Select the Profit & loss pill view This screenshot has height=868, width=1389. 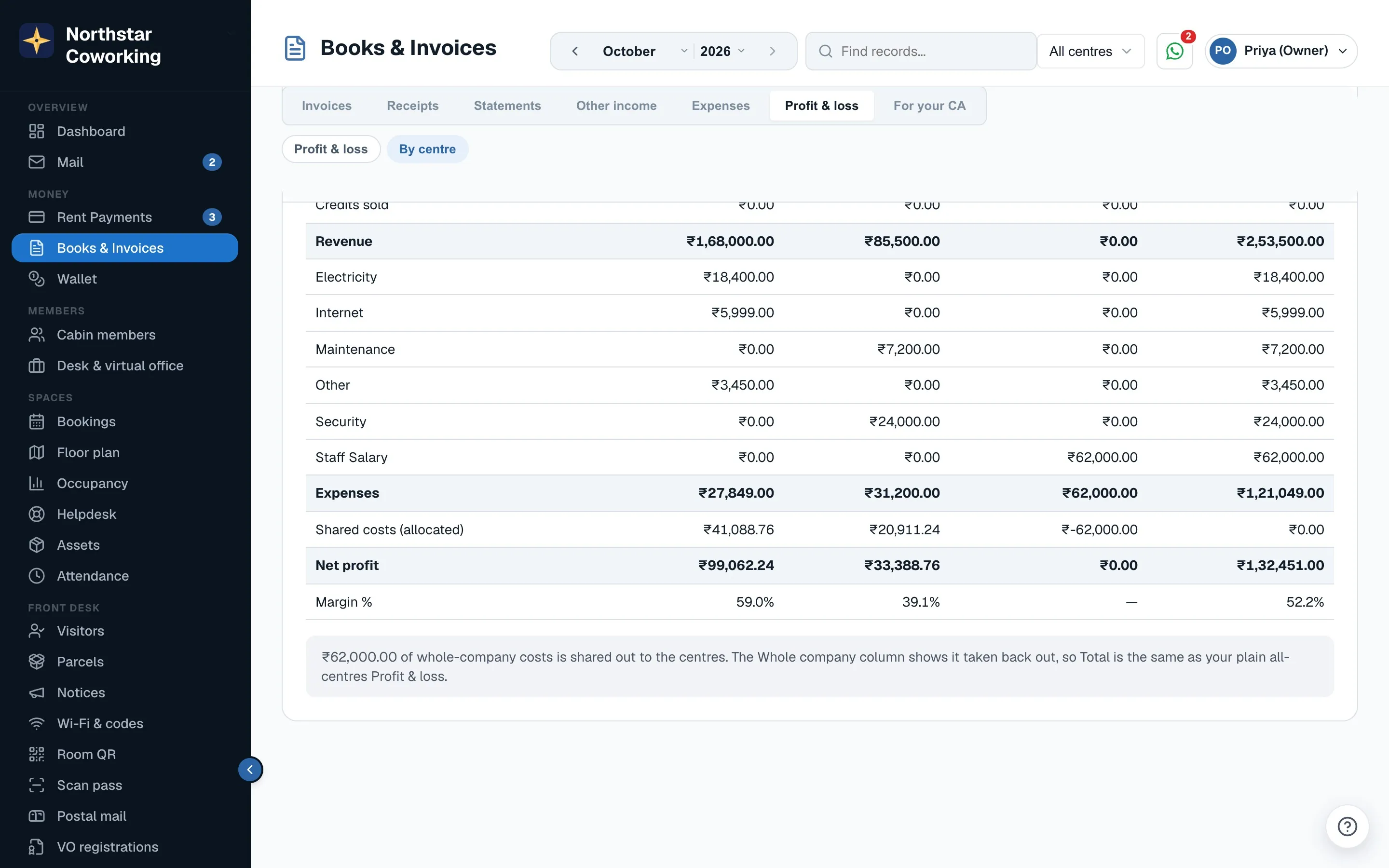(331, 149)
